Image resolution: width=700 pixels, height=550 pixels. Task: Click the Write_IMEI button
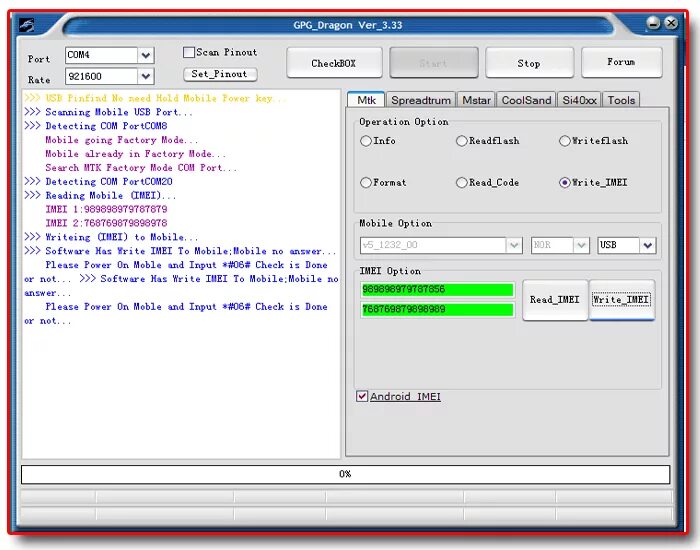[621, 300]
